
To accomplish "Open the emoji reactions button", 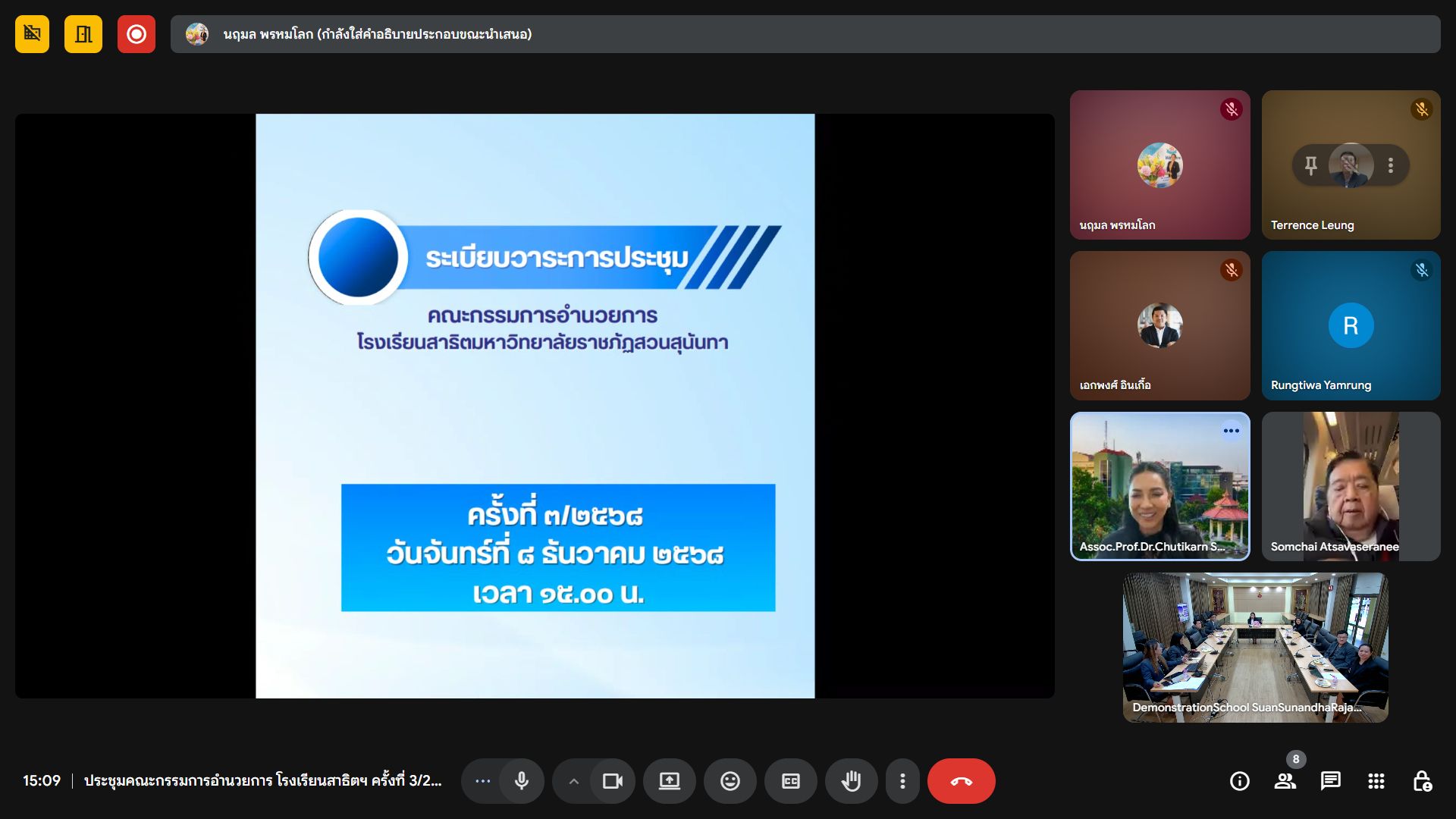I will (x=730, y=781).
